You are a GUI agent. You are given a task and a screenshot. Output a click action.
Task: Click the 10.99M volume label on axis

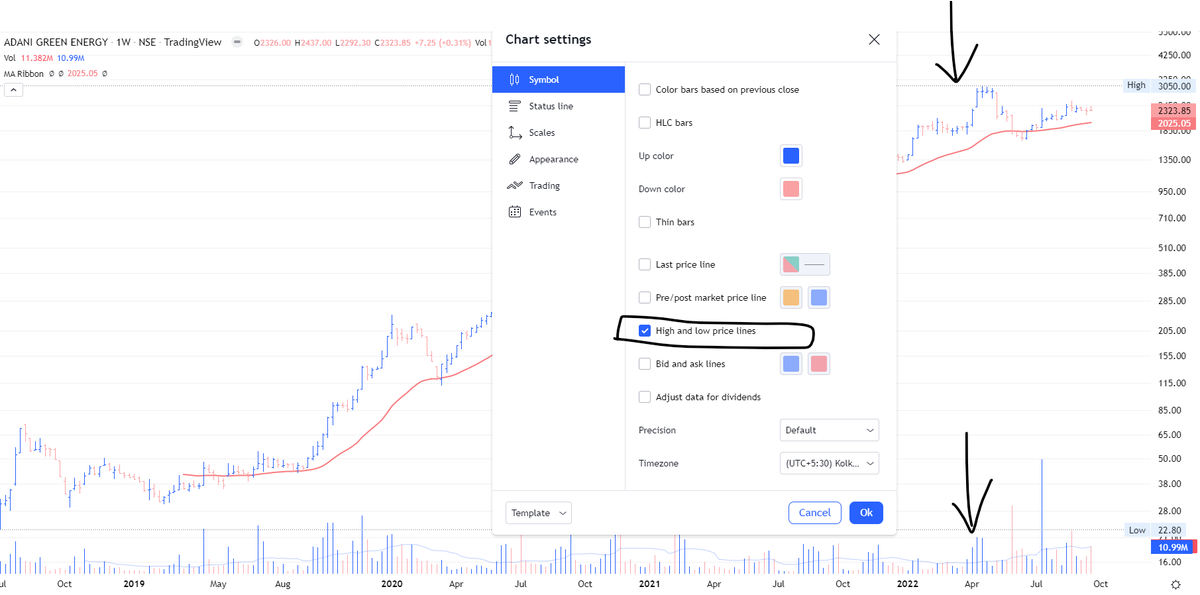coord(1173,547)
